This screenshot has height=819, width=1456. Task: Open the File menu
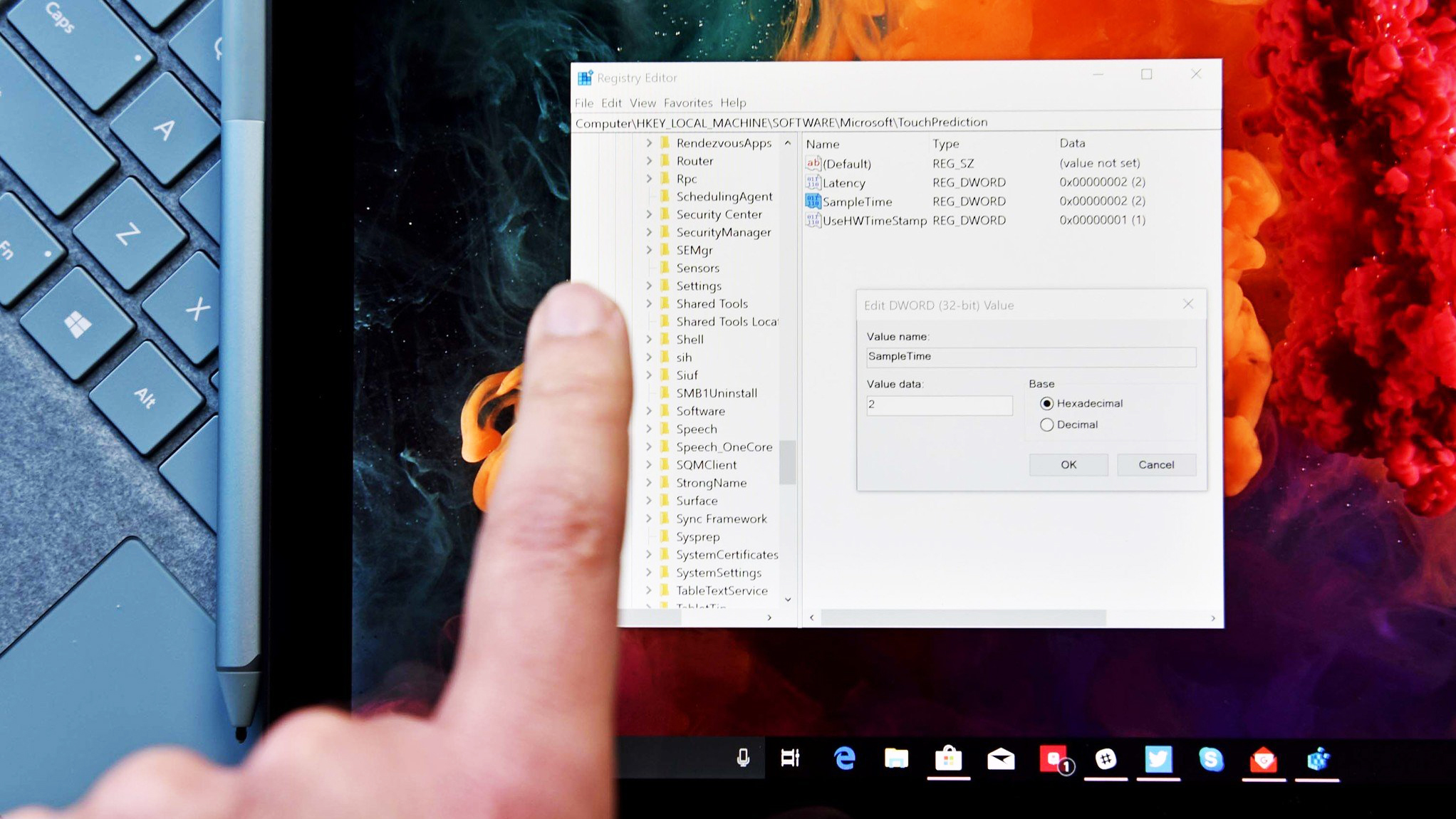coord(584,103)
